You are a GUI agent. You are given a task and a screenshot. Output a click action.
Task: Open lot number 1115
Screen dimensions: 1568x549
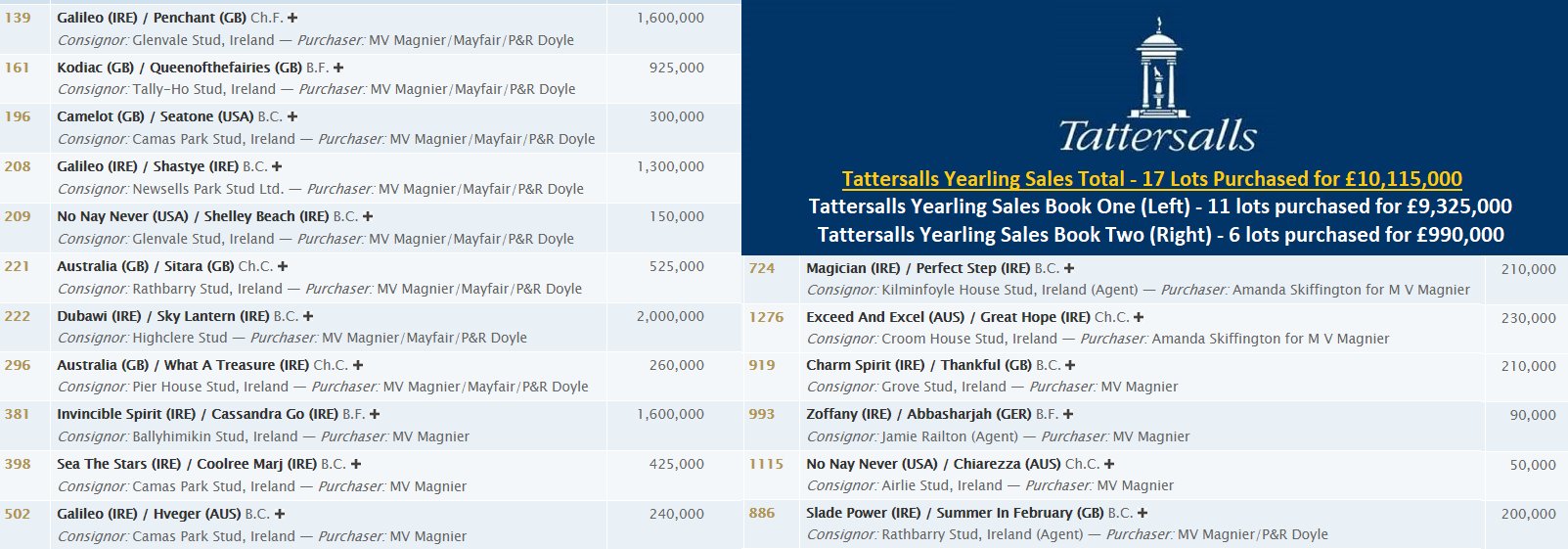tap(766, 465)
